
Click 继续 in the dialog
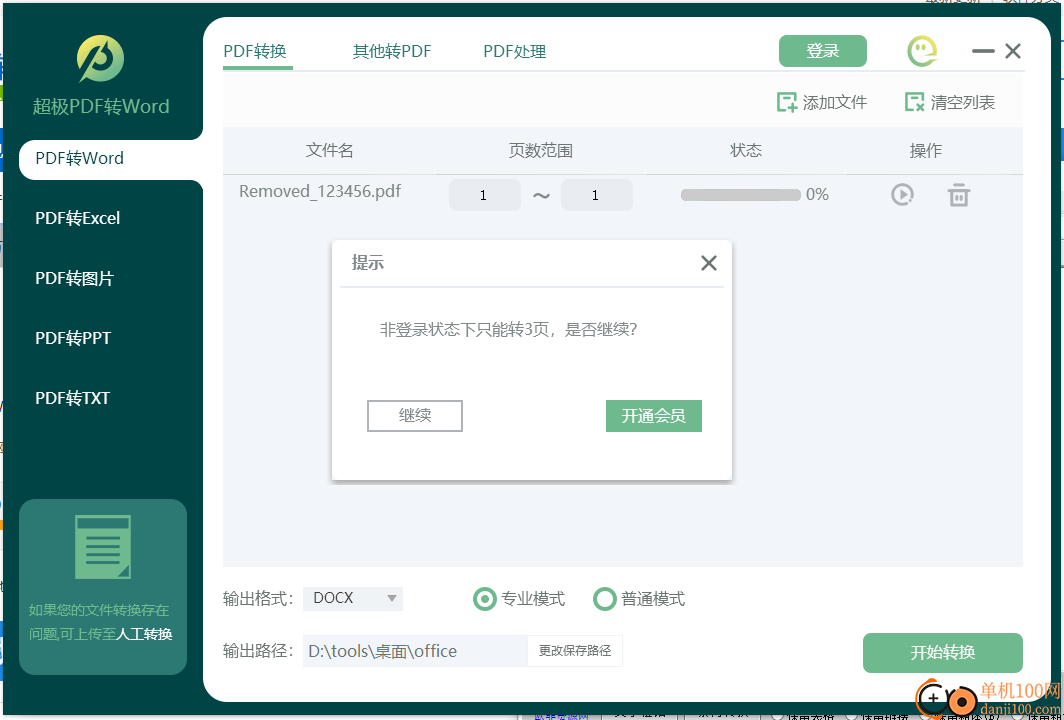415,416
